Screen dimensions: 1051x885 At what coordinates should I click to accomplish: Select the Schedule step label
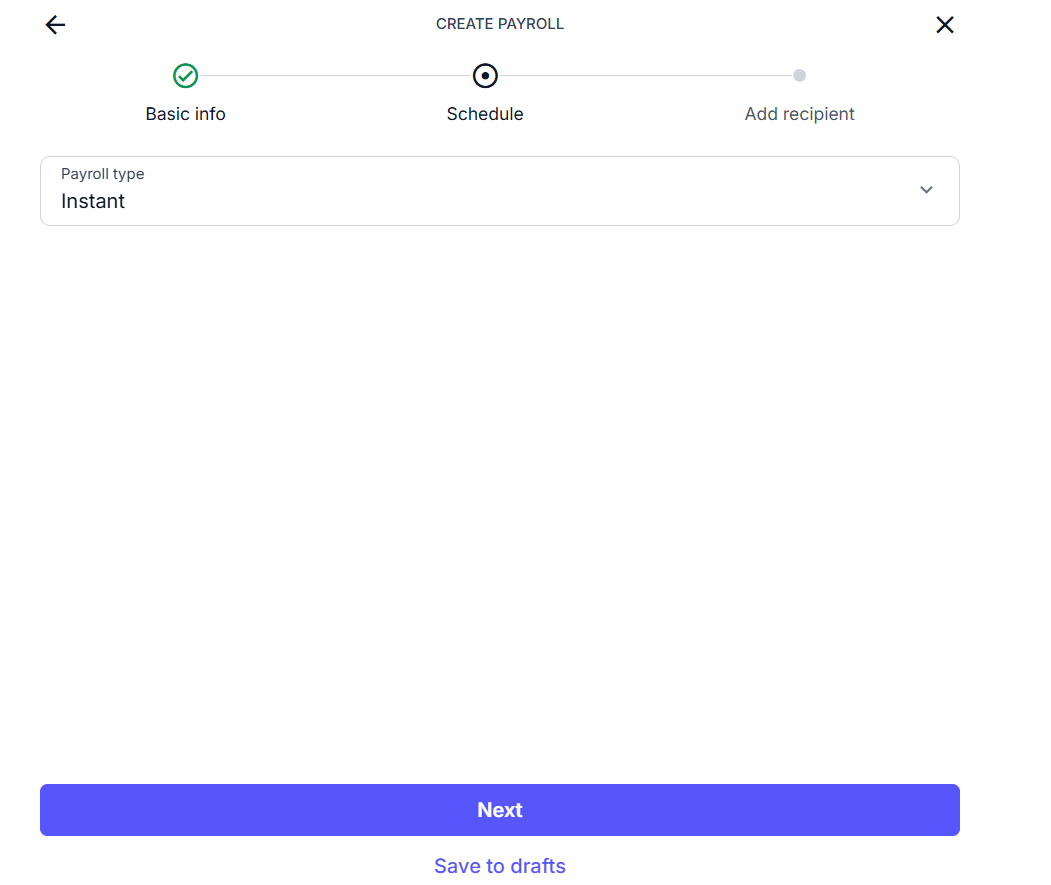[x=485, y=114]
